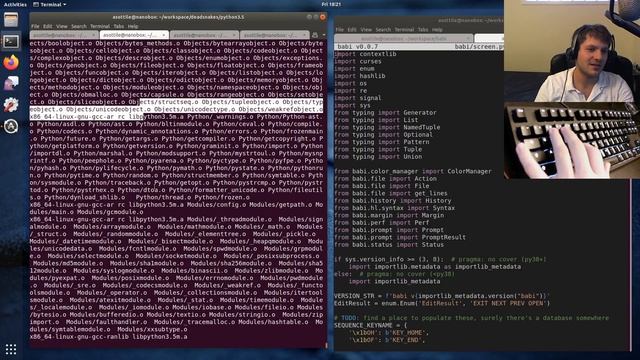Open Help menu in the left terminal
The image size is (640, 360).
click(133, 26)
